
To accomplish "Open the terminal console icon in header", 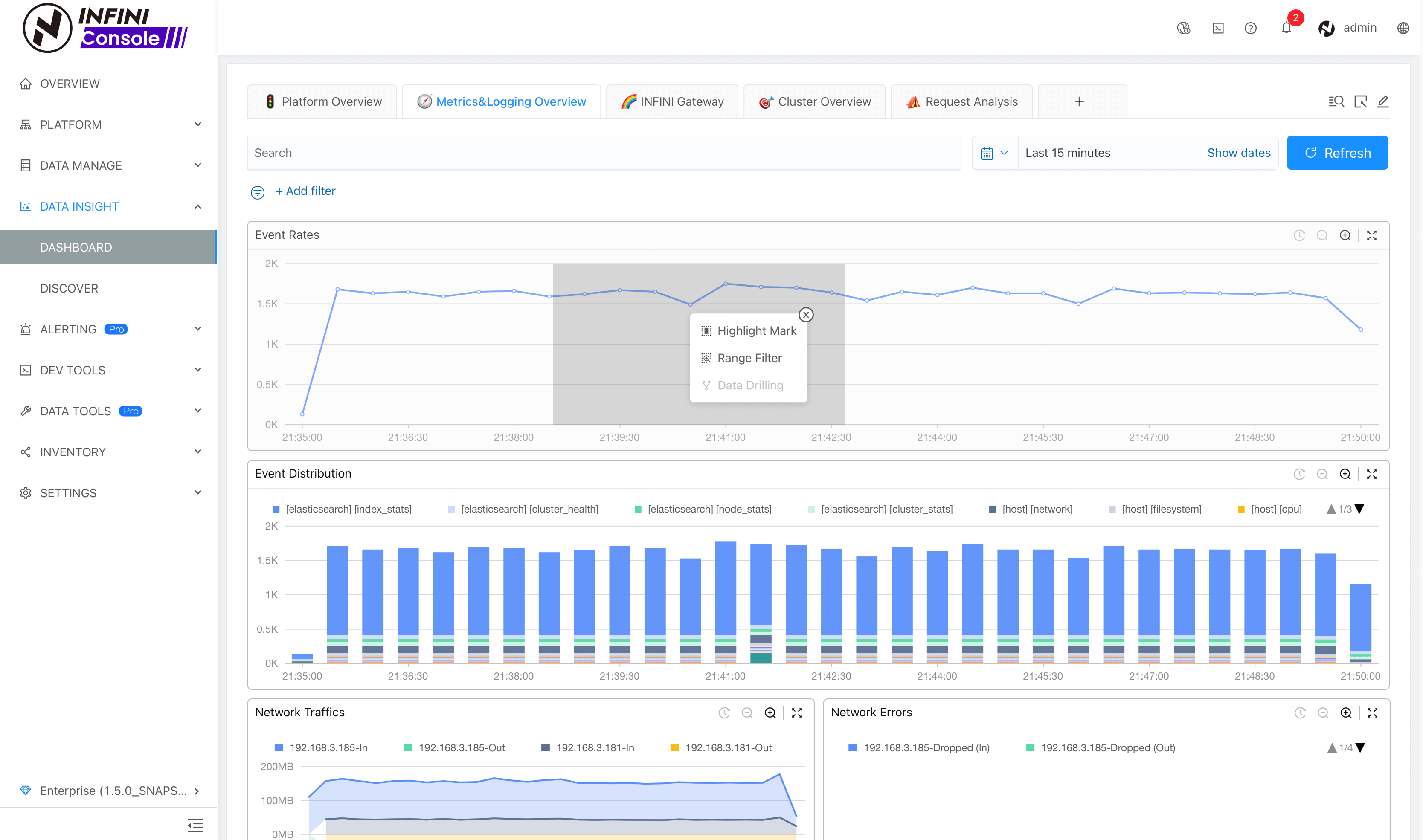I will [1218, 28].
